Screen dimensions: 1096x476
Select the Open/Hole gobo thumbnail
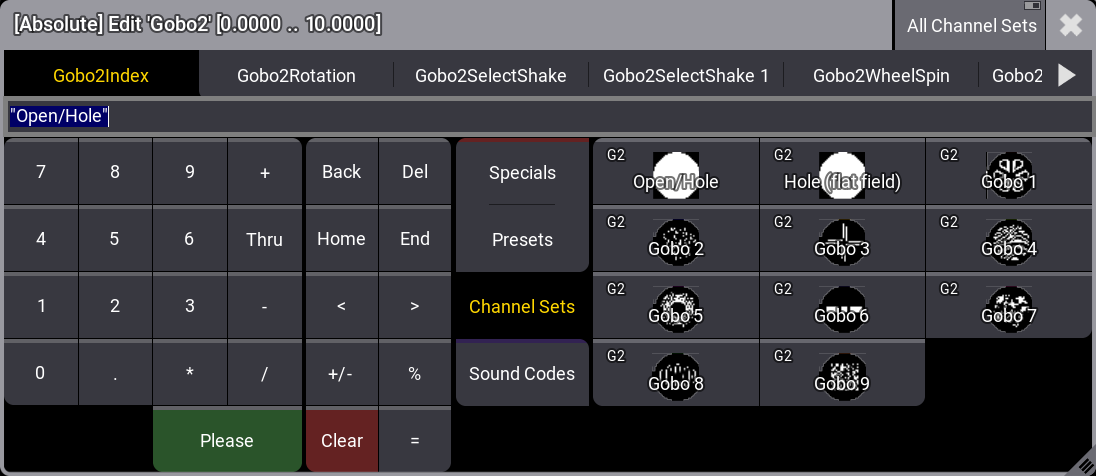[676, 172]
